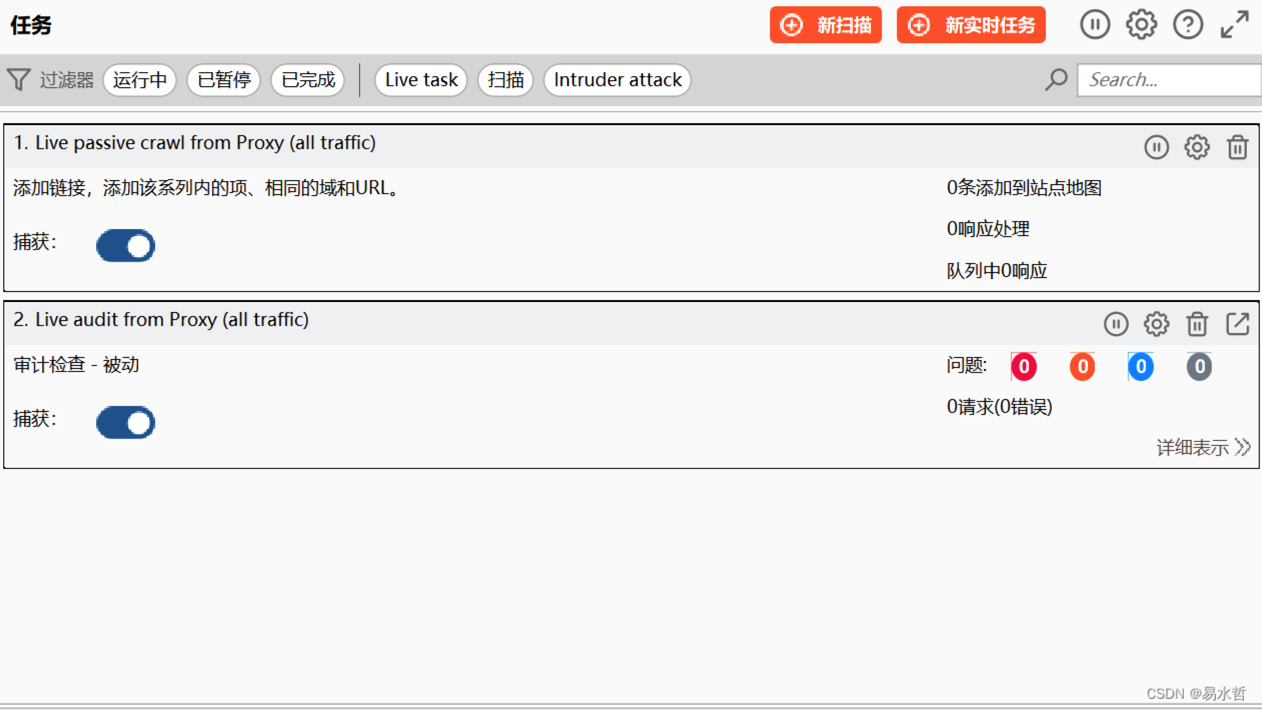Click the 新扫描 button
The image size is (1262, 711).
(826, 25)
